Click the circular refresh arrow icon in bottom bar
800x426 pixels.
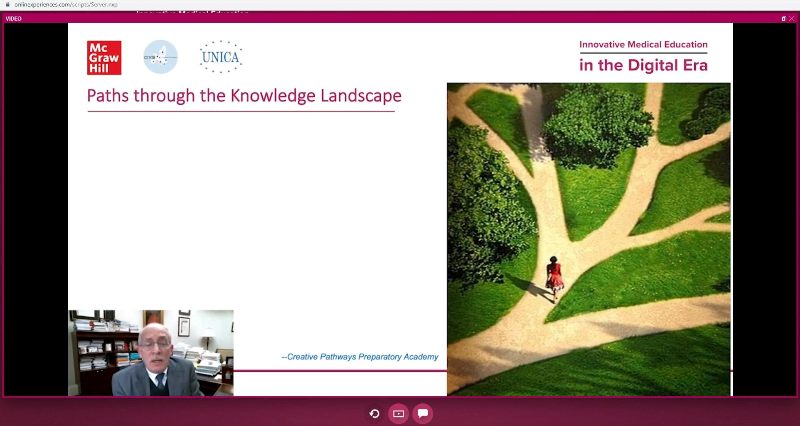click(x=374, y=414)
